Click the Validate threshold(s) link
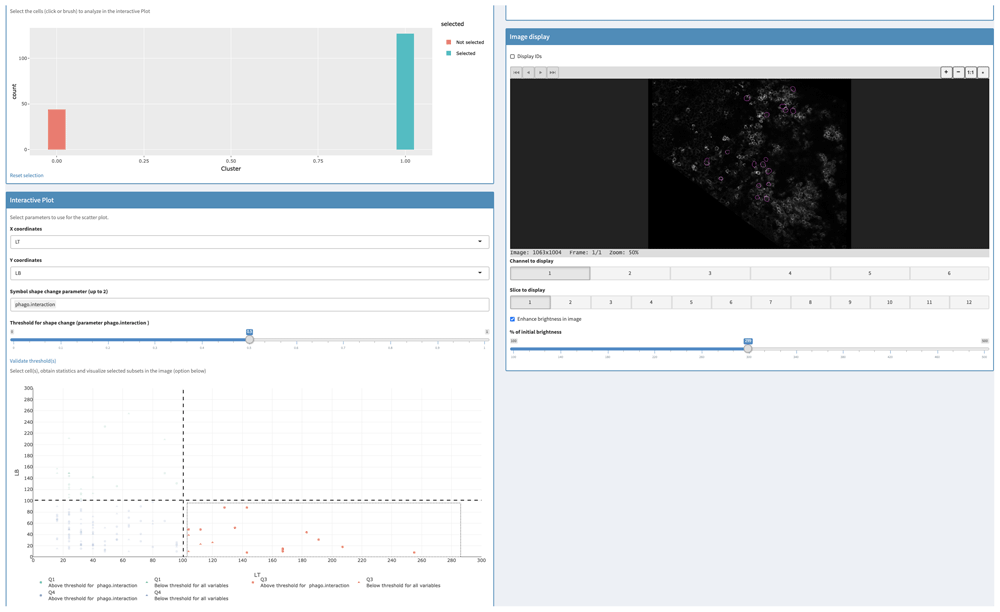The height and width of the screenshot is (612, 1000). click(x=33, y=361)
